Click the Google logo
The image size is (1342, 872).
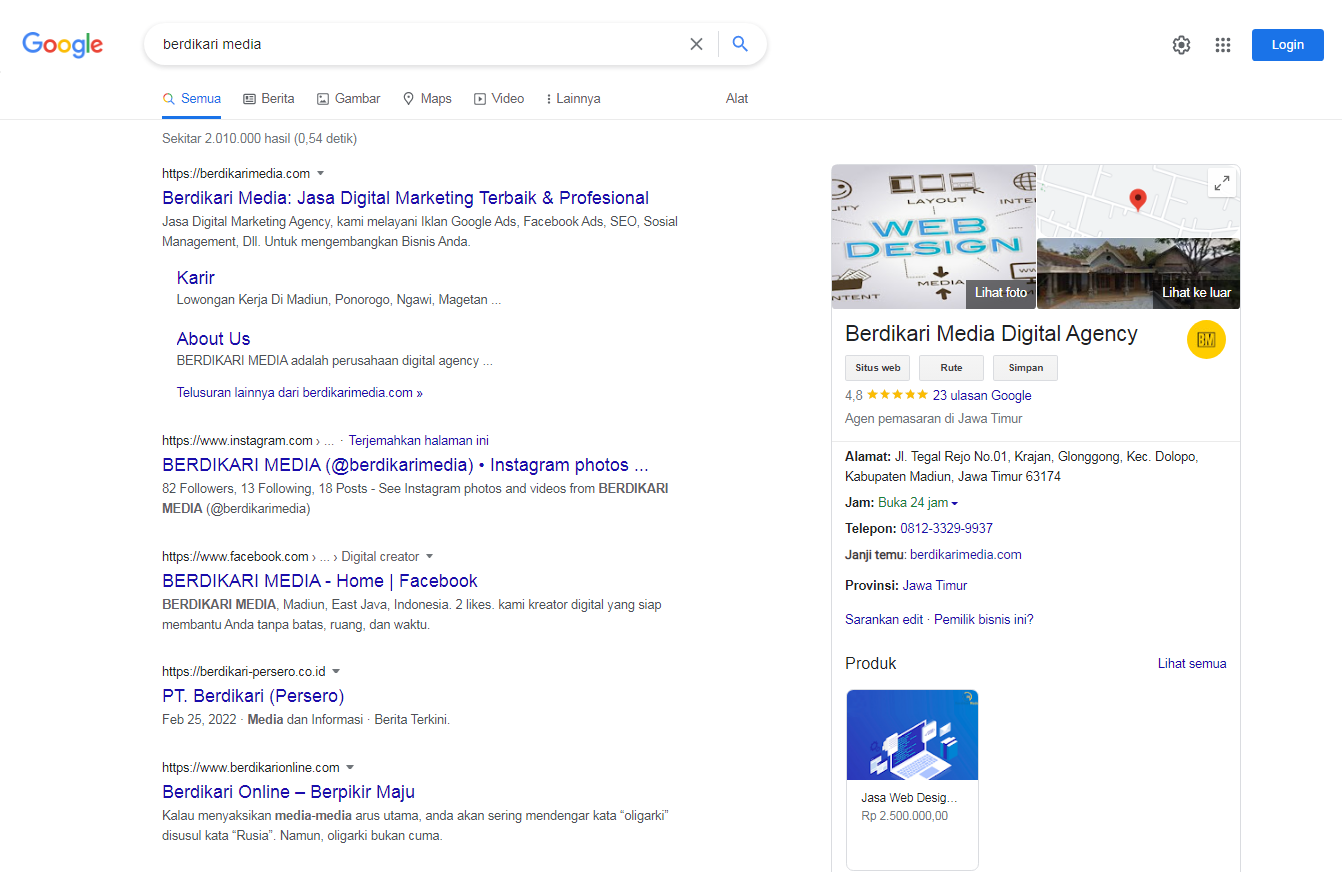click(63, 44)
